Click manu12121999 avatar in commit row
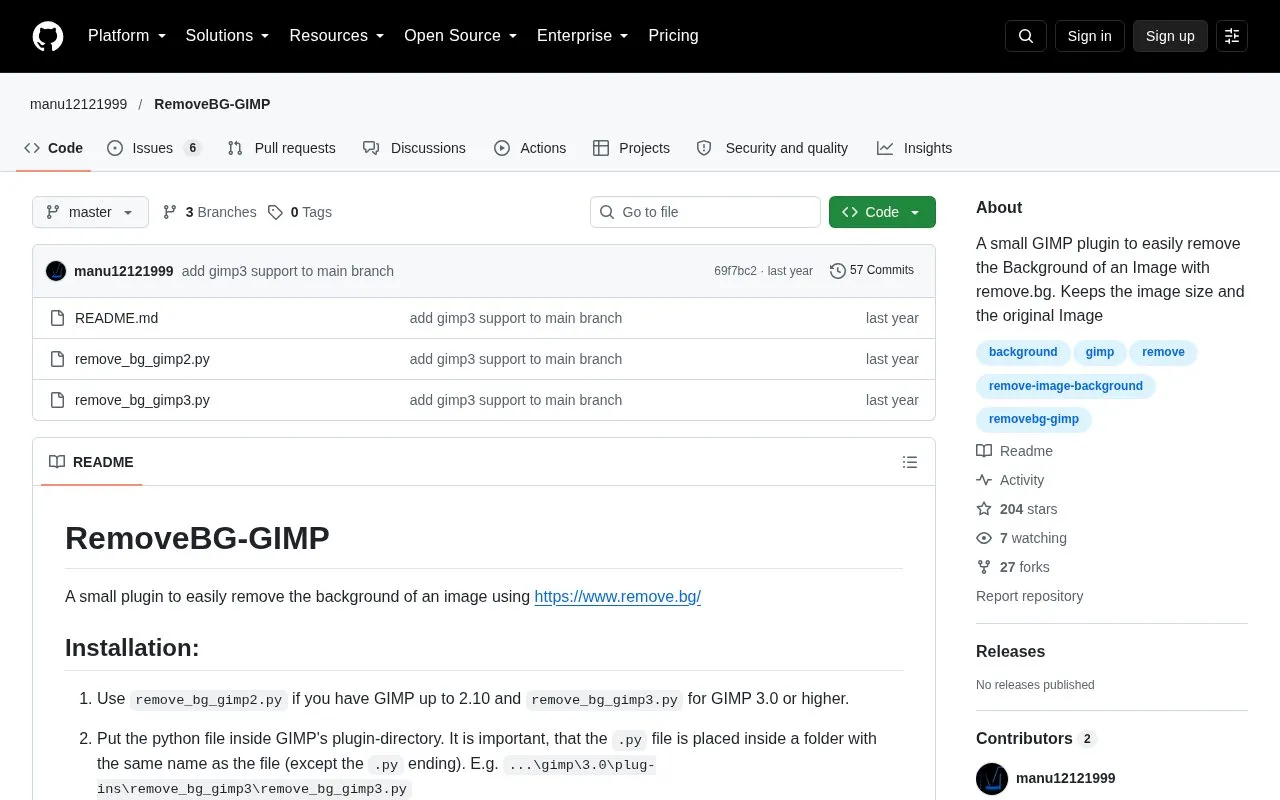 tap(56, 271)
